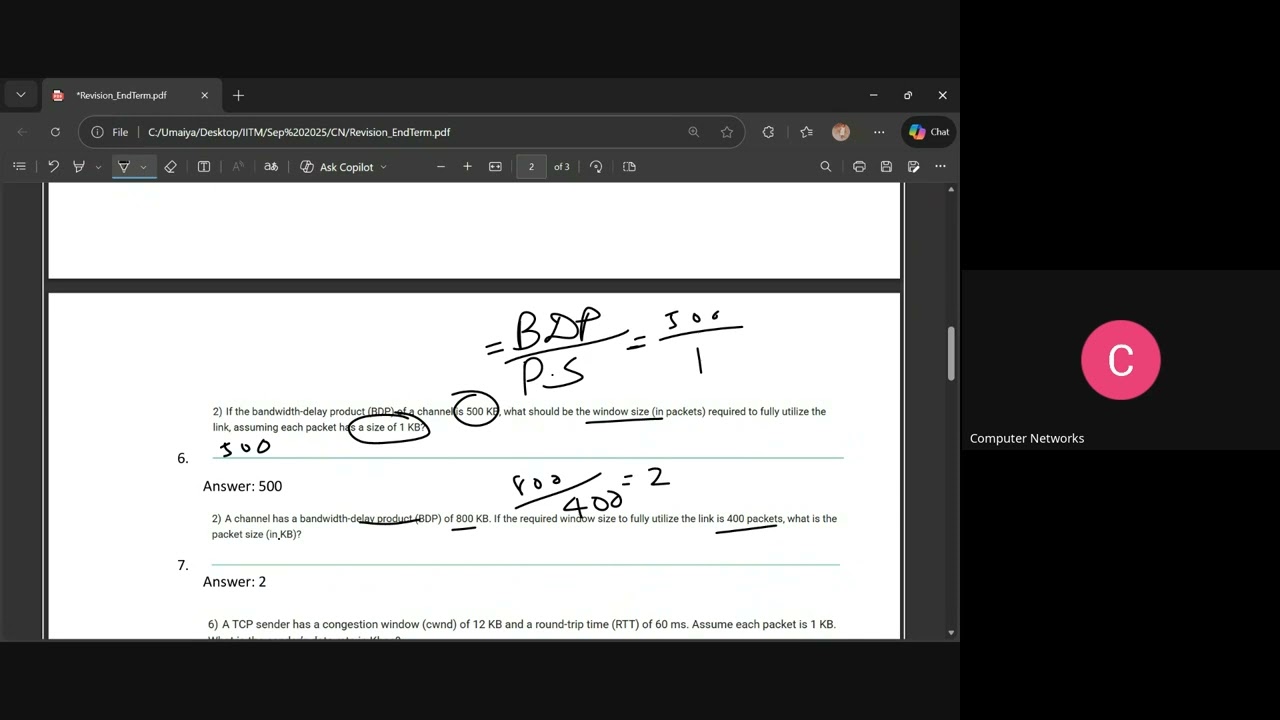This screenshot has width=1280, height=720.
Task: Open the tab search dropdown chevron
Action: (20, 95)
